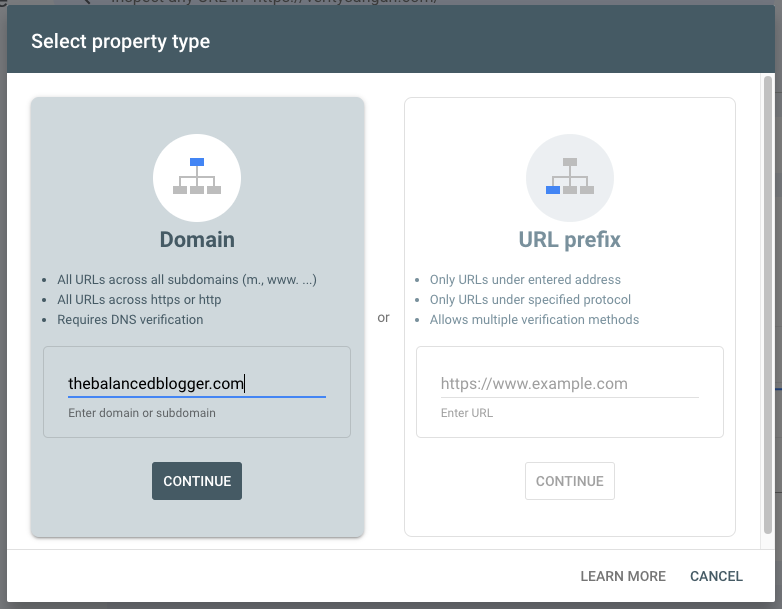Click 'Only URLs under specified protocol' bullet

coord(530,300)
